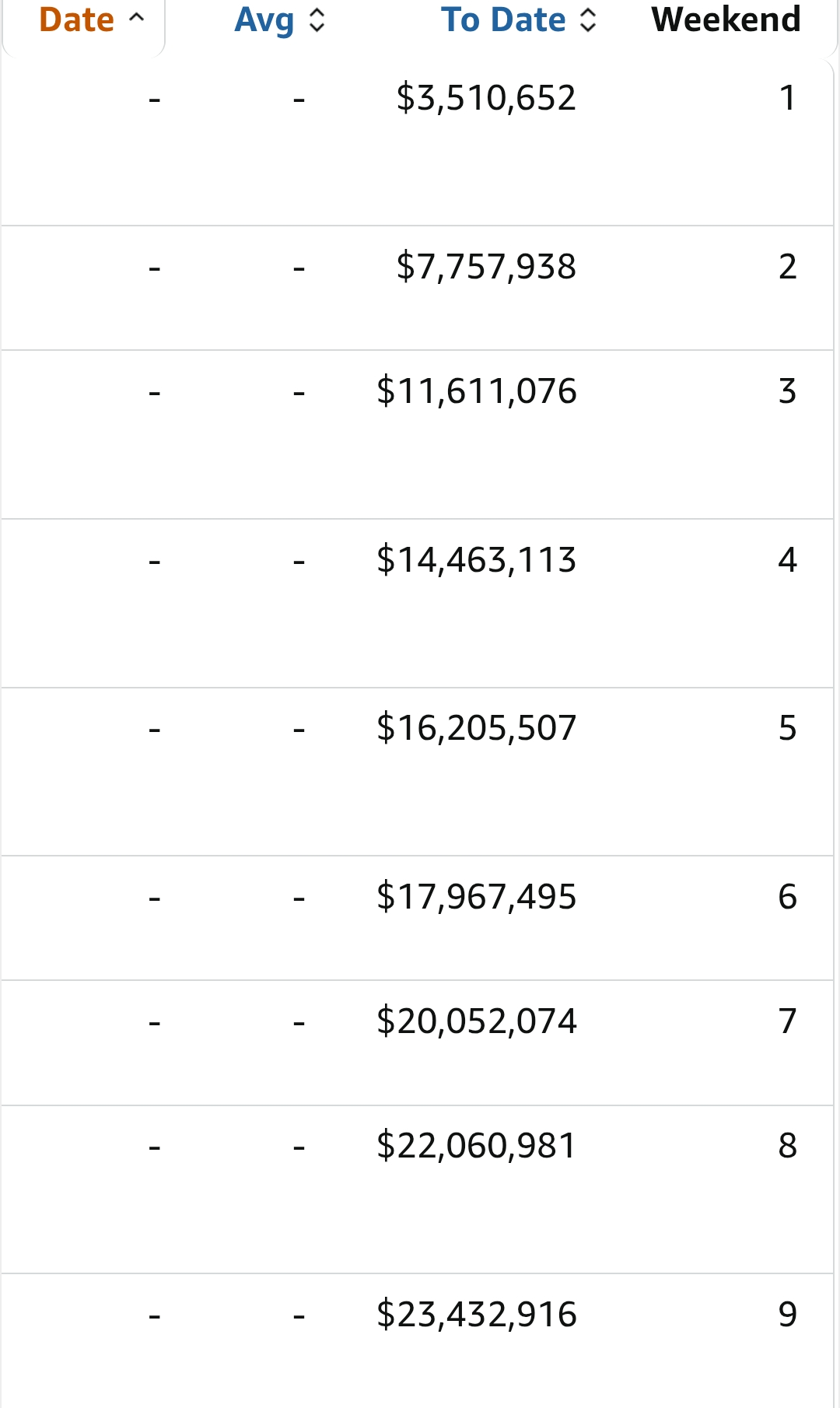The height and width of the screenshot is (1408, 840).
Task: Sort by the Date column header
Action: 76,20
